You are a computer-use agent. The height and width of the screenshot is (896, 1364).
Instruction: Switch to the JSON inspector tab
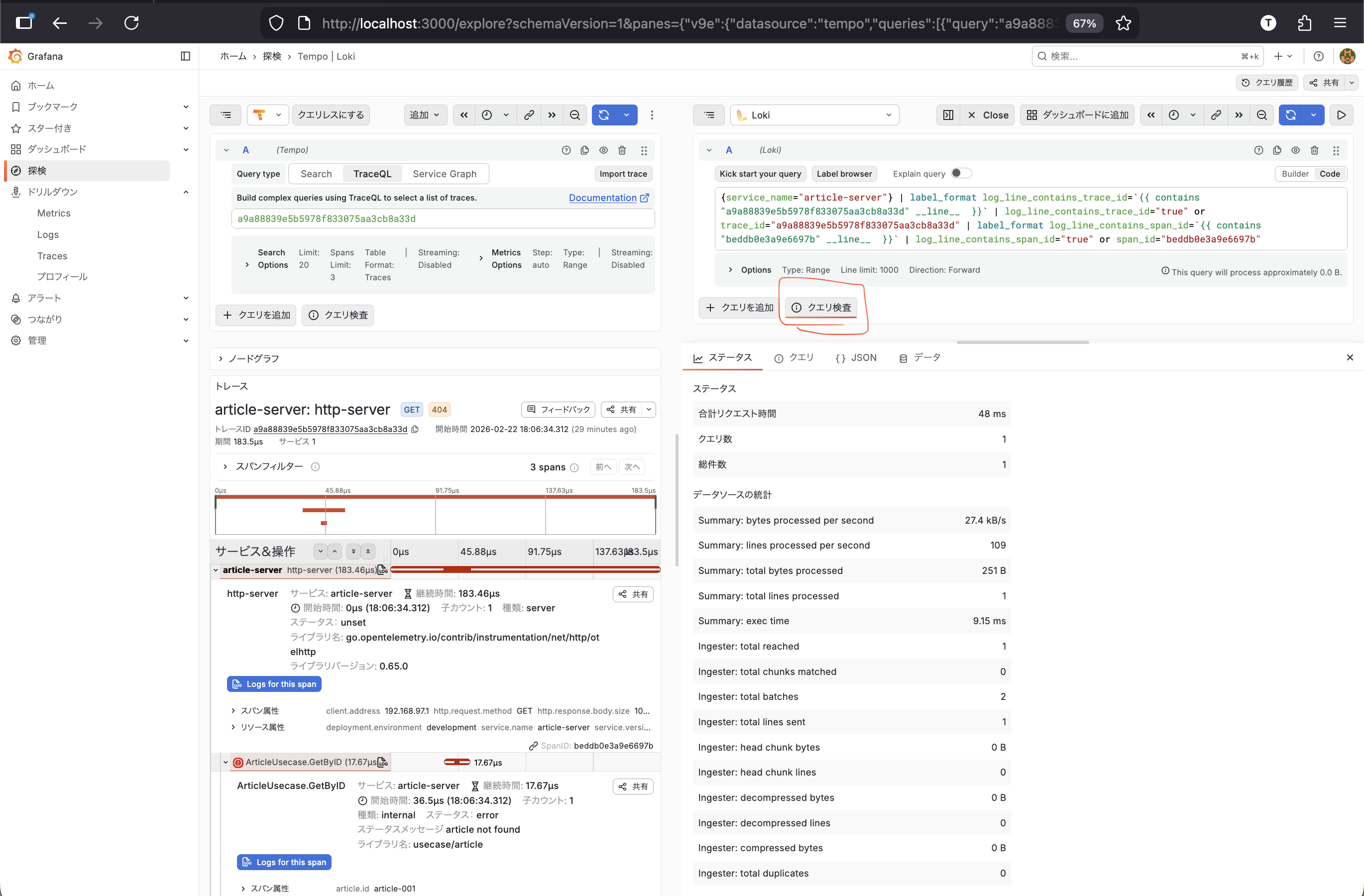(856, 357)
